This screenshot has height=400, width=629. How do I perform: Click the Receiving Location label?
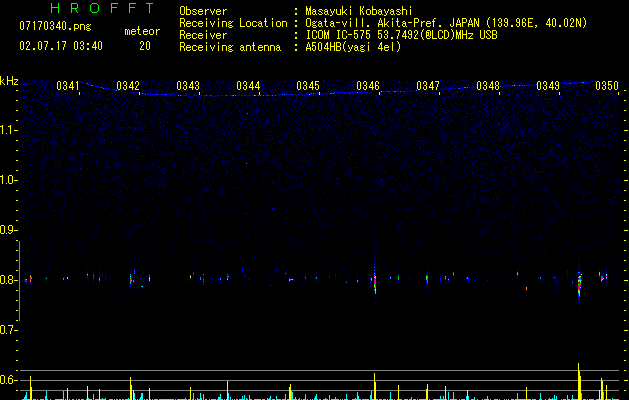point(233,23)
